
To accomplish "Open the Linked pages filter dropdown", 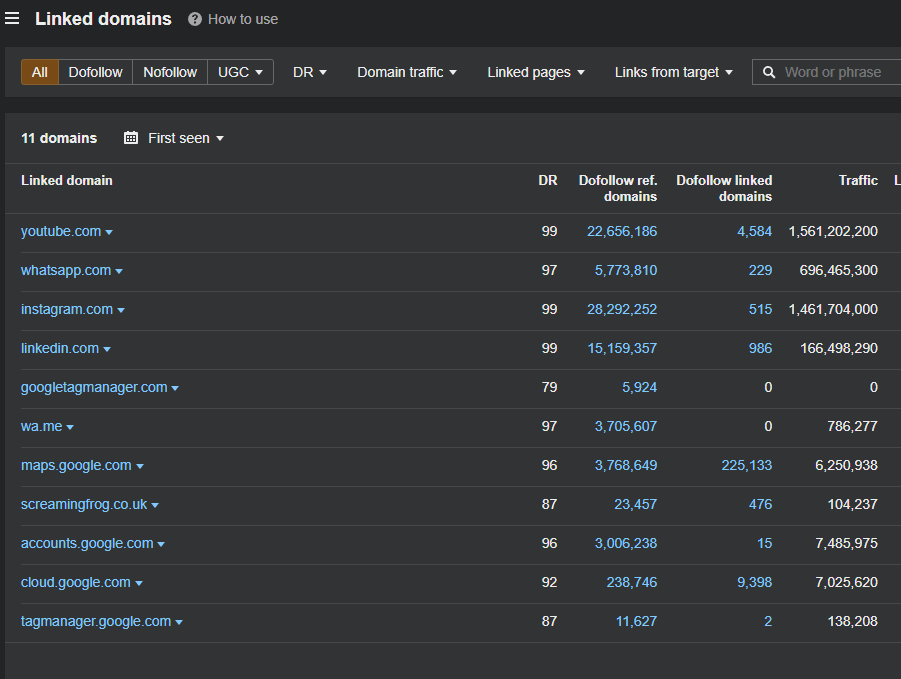I will pos(536,72).
